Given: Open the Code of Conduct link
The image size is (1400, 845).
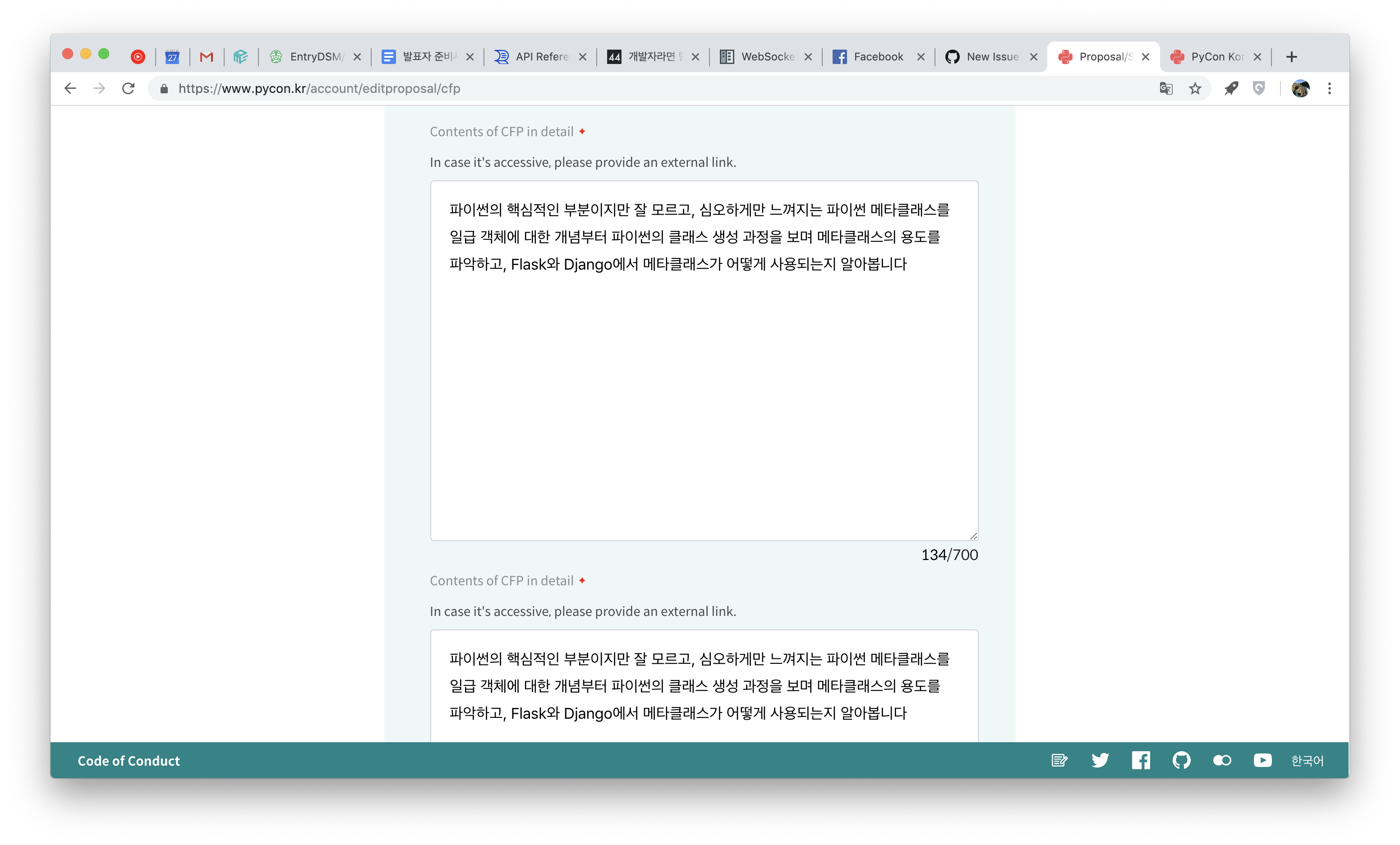Looking at the screenshot, I should click(x=129, y=761).
